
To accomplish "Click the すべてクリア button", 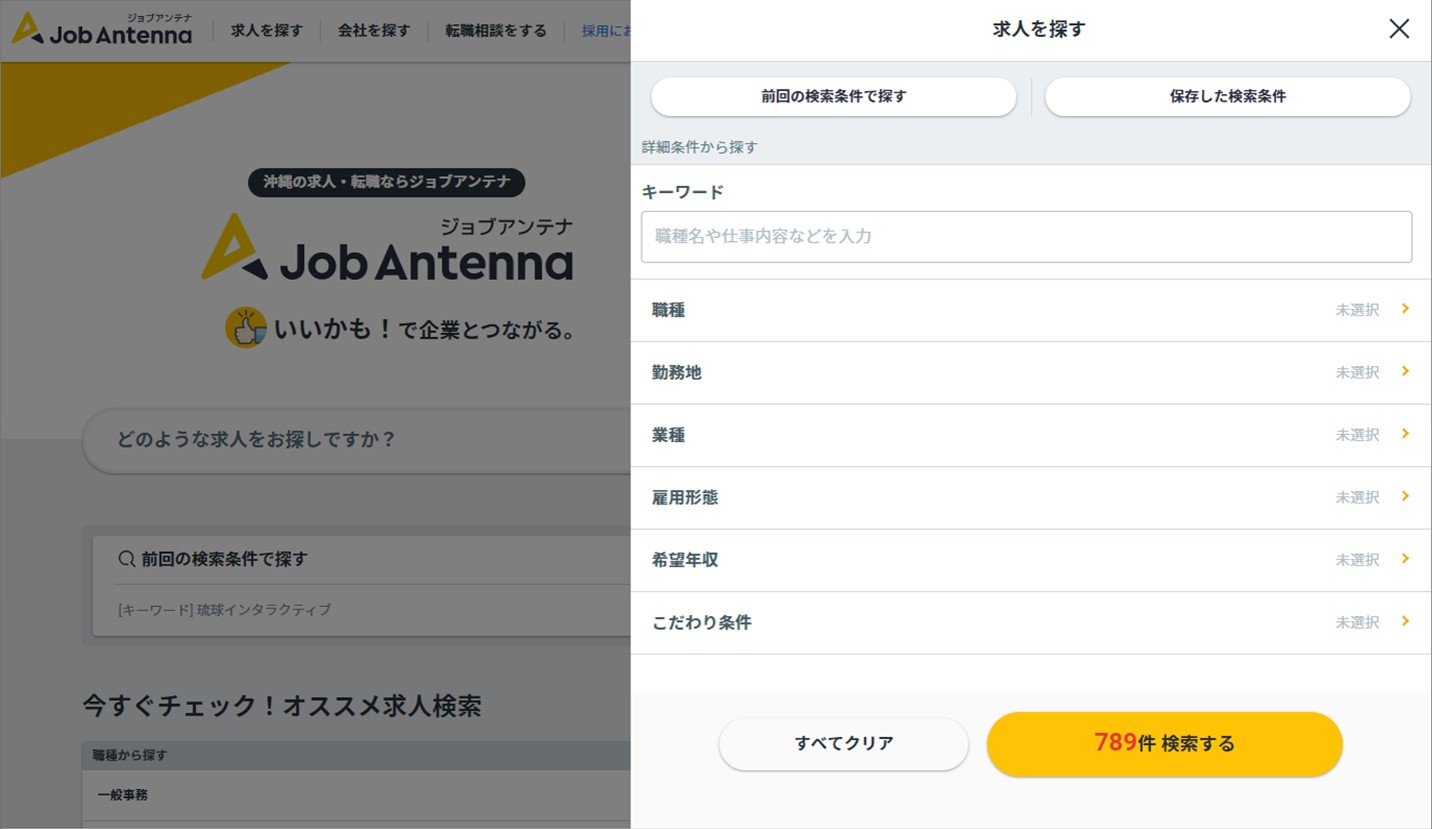I will click(x=844, y=744).
